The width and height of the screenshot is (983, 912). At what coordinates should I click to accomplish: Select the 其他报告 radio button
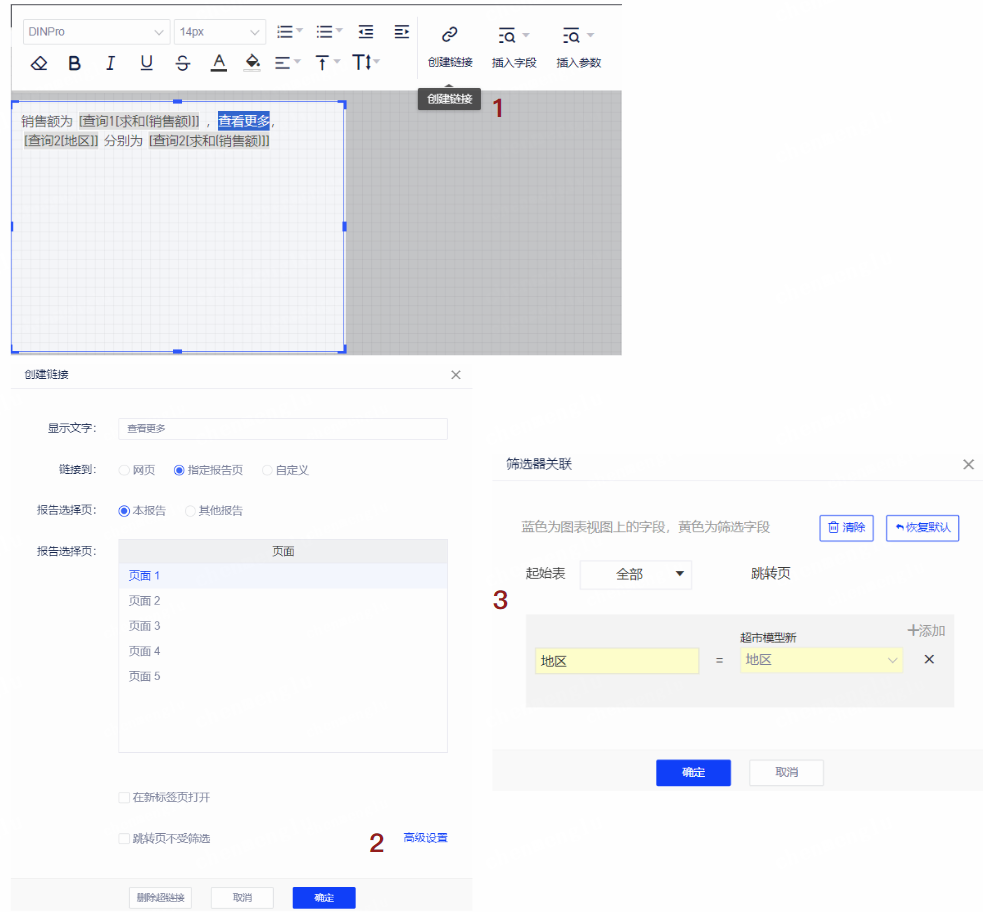(x=191, y=511)
